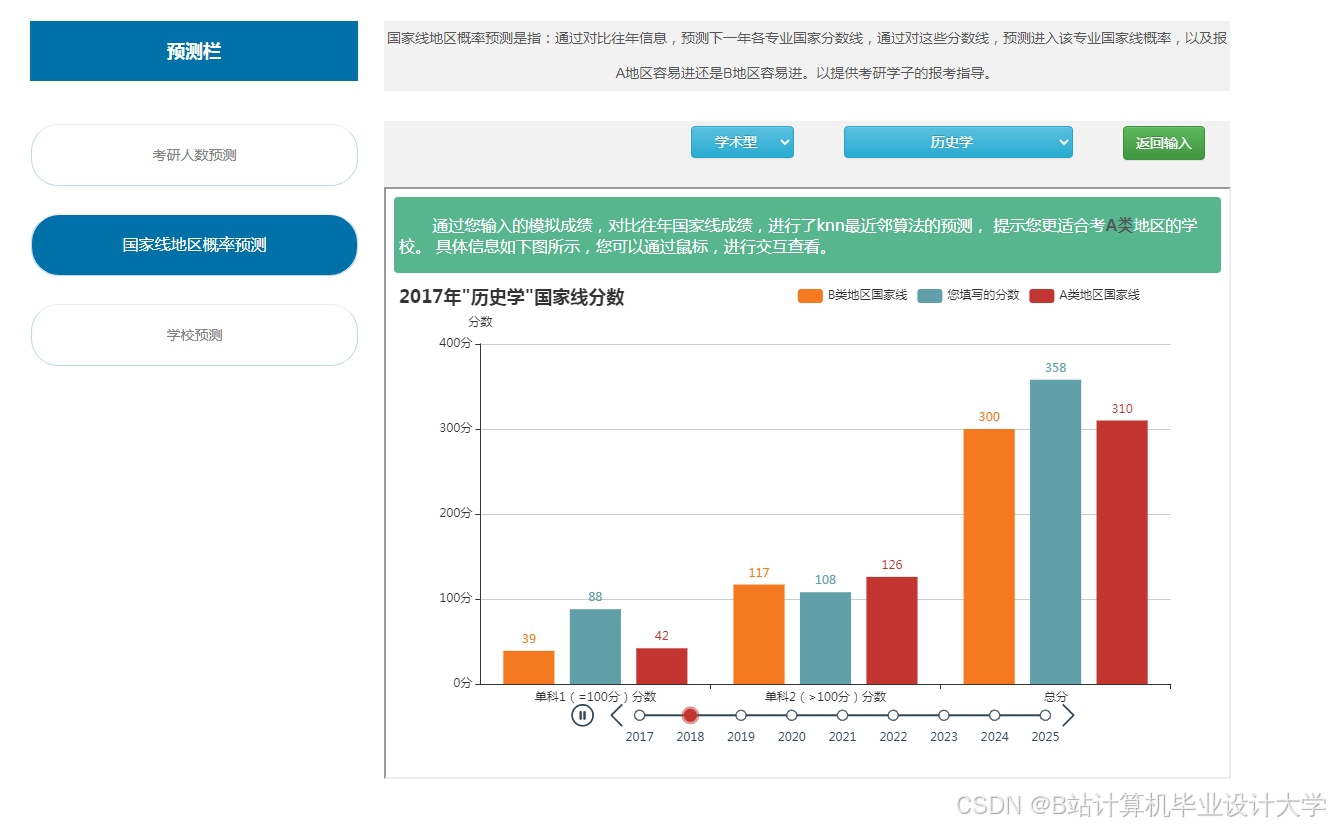The height and width of the screenshot is (827, 1330).
Task: Open the 历史学 subject dropdown
Action: [x=956, y=142]
